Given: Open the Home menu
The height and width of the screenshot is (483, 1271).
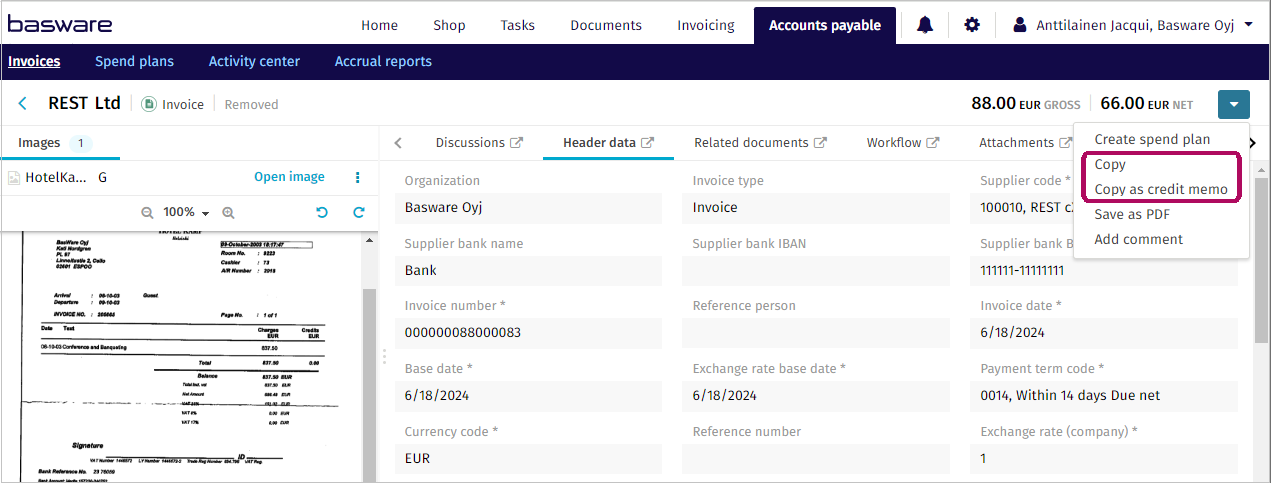Looking at the screenshot, I should [379, 25].
